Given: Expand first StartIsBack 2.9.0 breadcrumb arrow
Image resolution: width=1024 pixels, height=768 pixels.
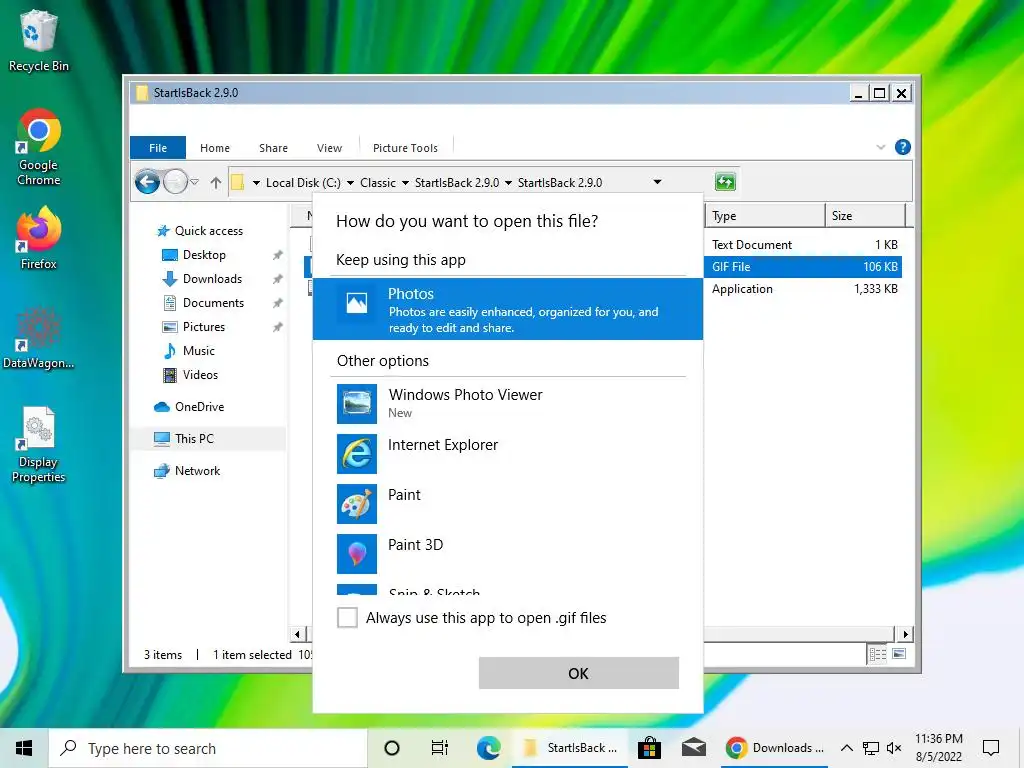Looking at the screenshot, I should 508,183.
